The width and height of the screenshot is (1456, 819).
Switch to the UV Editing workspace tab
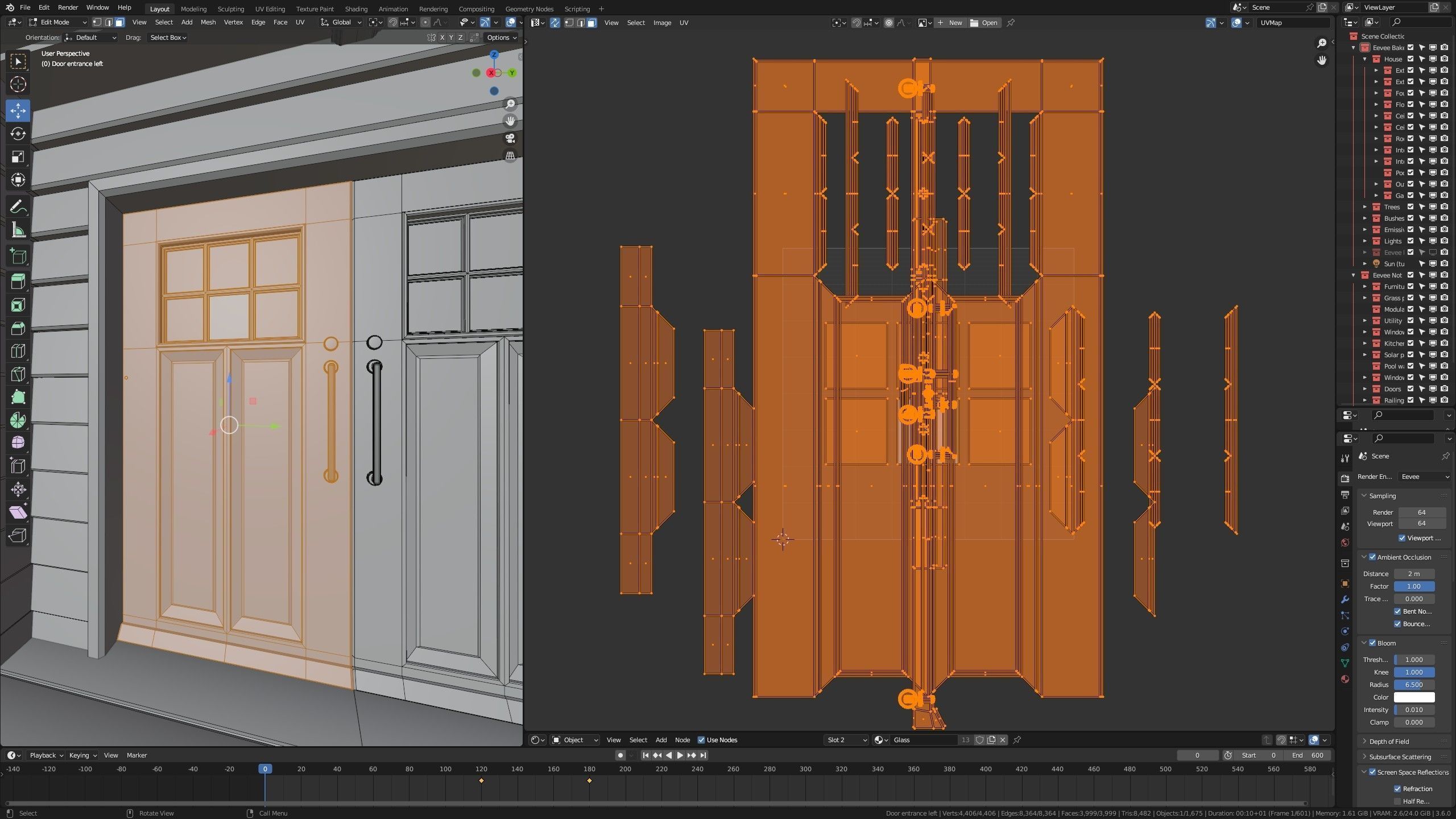(x=270, y=9)
